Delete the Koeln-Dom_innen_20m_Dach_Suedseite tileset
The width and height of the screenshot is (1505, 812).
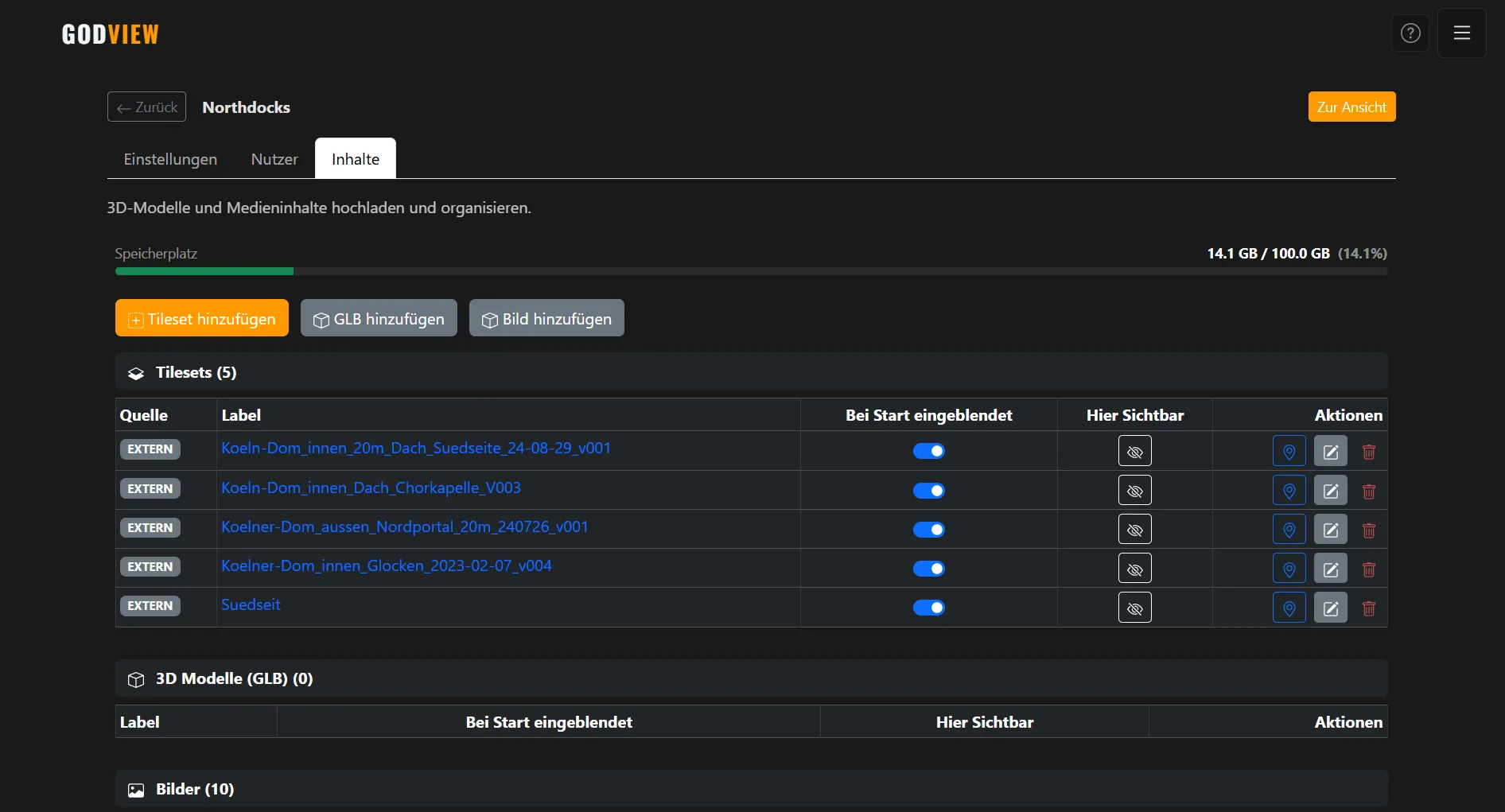point(1368,453)
